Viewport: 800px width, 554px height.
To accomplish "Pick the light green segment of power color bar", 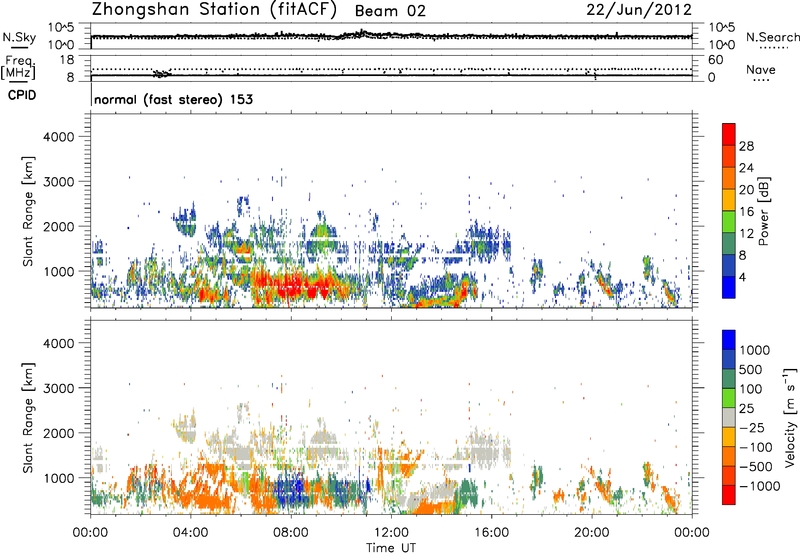I will point(729,222).
